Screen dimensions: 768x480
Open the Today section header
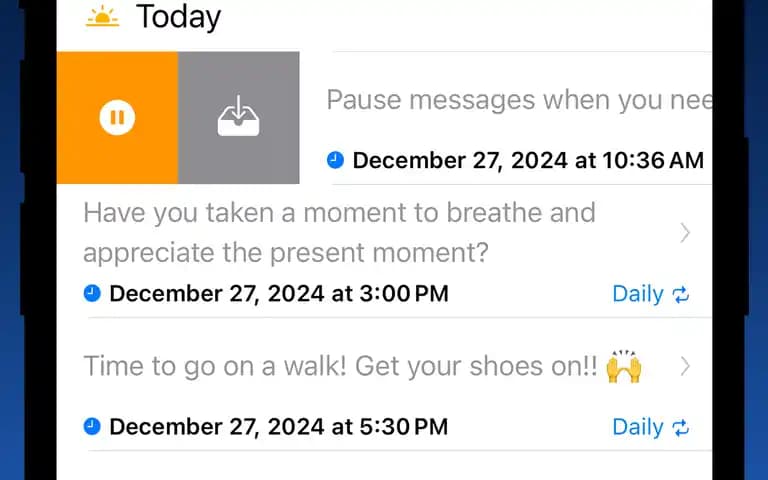[x=178, y=17]
